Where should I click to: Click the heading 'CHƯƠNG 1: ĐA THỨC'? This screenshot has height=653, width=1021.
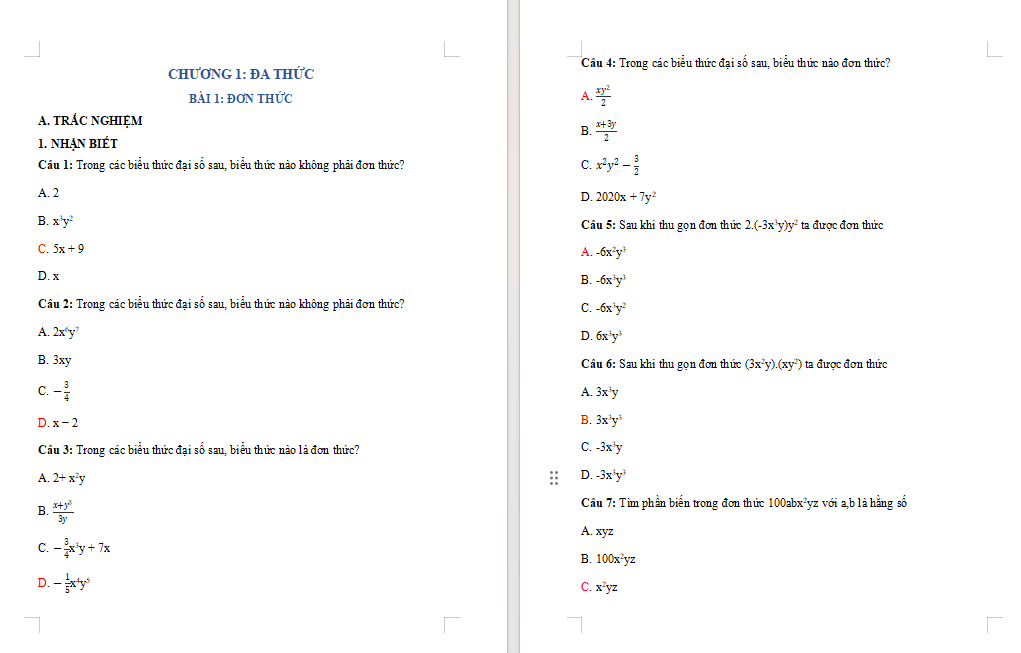[x=241, y=74]
